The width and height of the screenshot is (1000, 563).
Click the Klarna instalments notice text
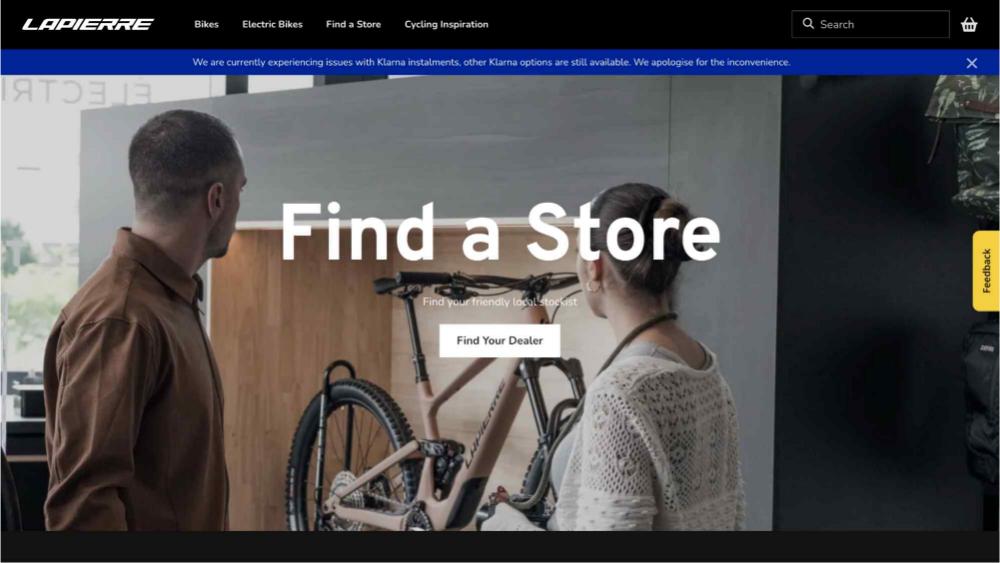coord(491,62)
